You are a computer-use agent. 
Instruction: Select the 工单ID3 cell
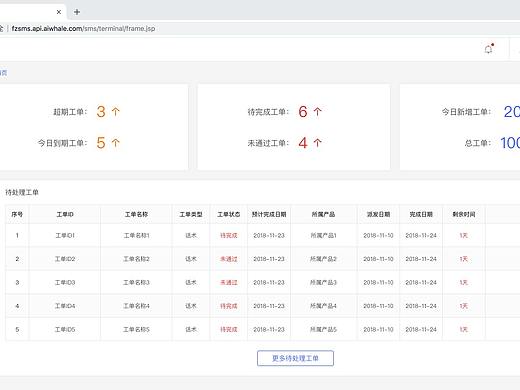coord(65,283)
